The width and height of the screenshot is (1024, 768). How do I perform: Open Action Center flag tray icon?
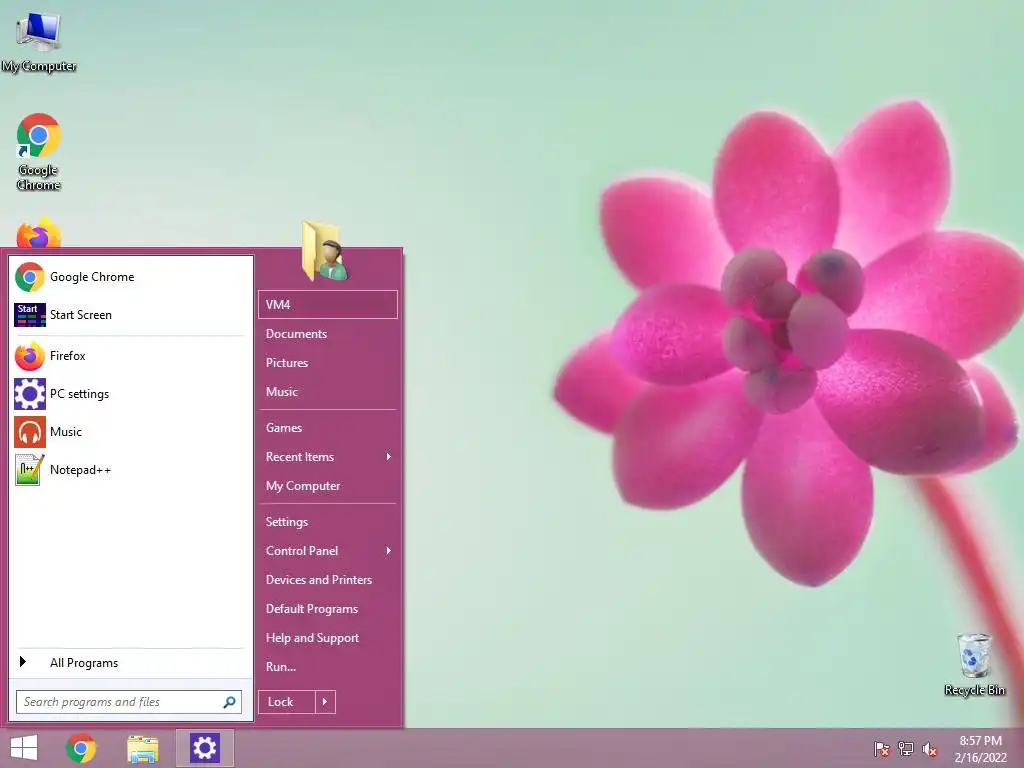[882, 748]
